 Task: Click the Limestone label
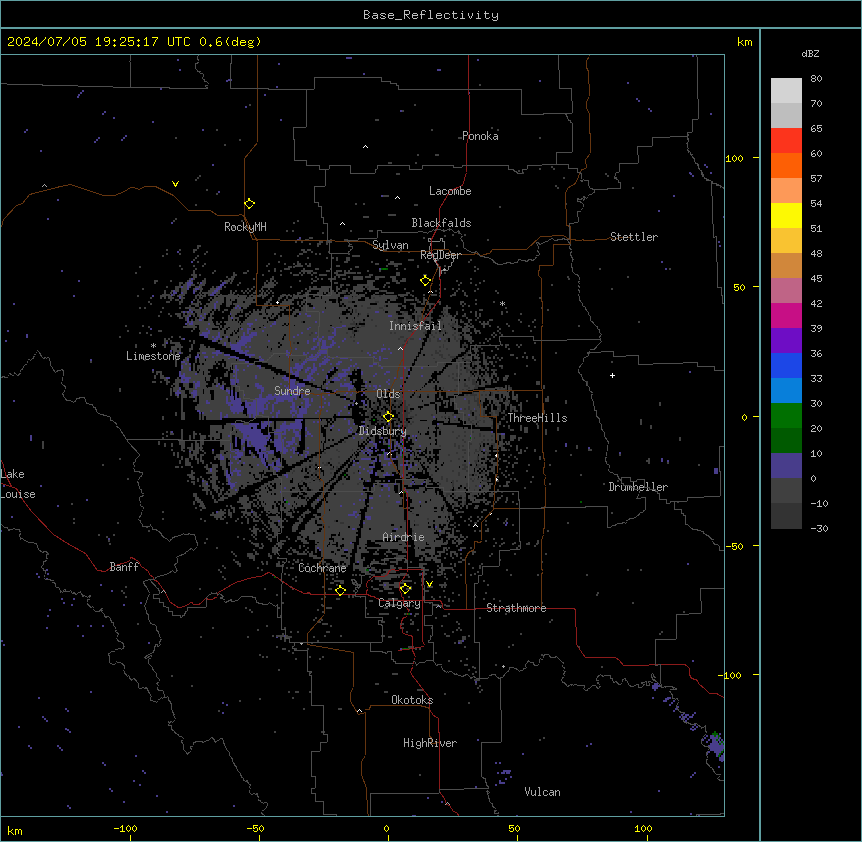153,356
